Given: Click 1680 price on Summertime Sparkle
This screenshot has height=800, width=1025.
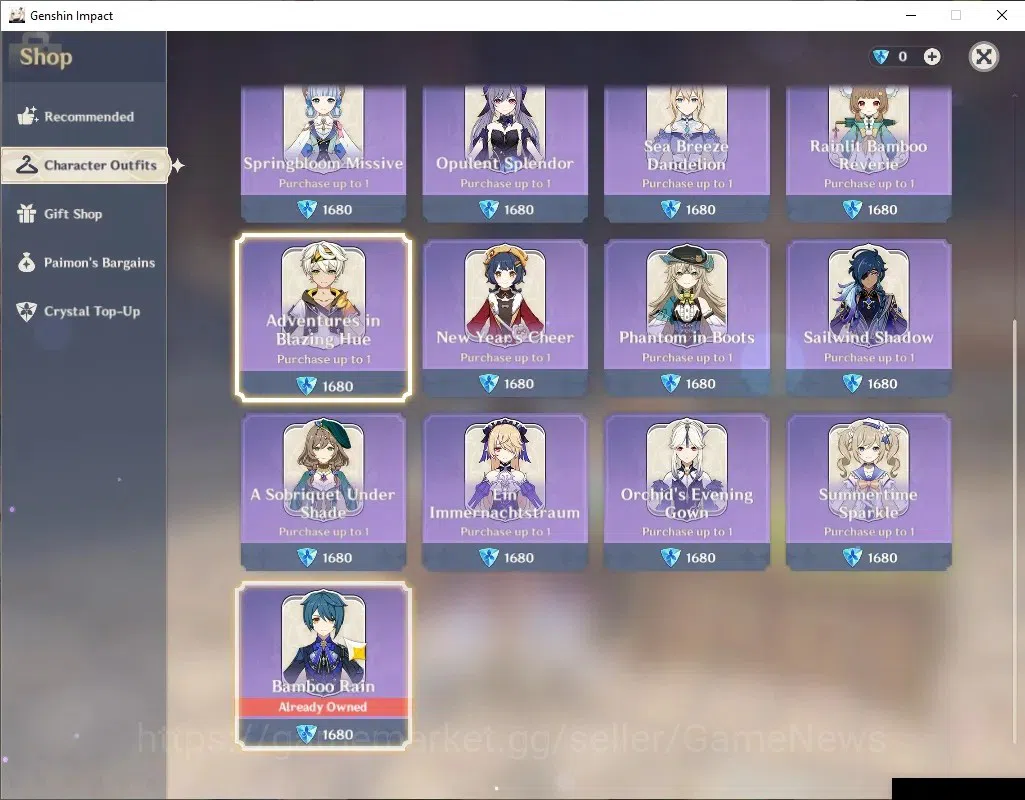Looking at the screenshot, I should pos(869,558).
